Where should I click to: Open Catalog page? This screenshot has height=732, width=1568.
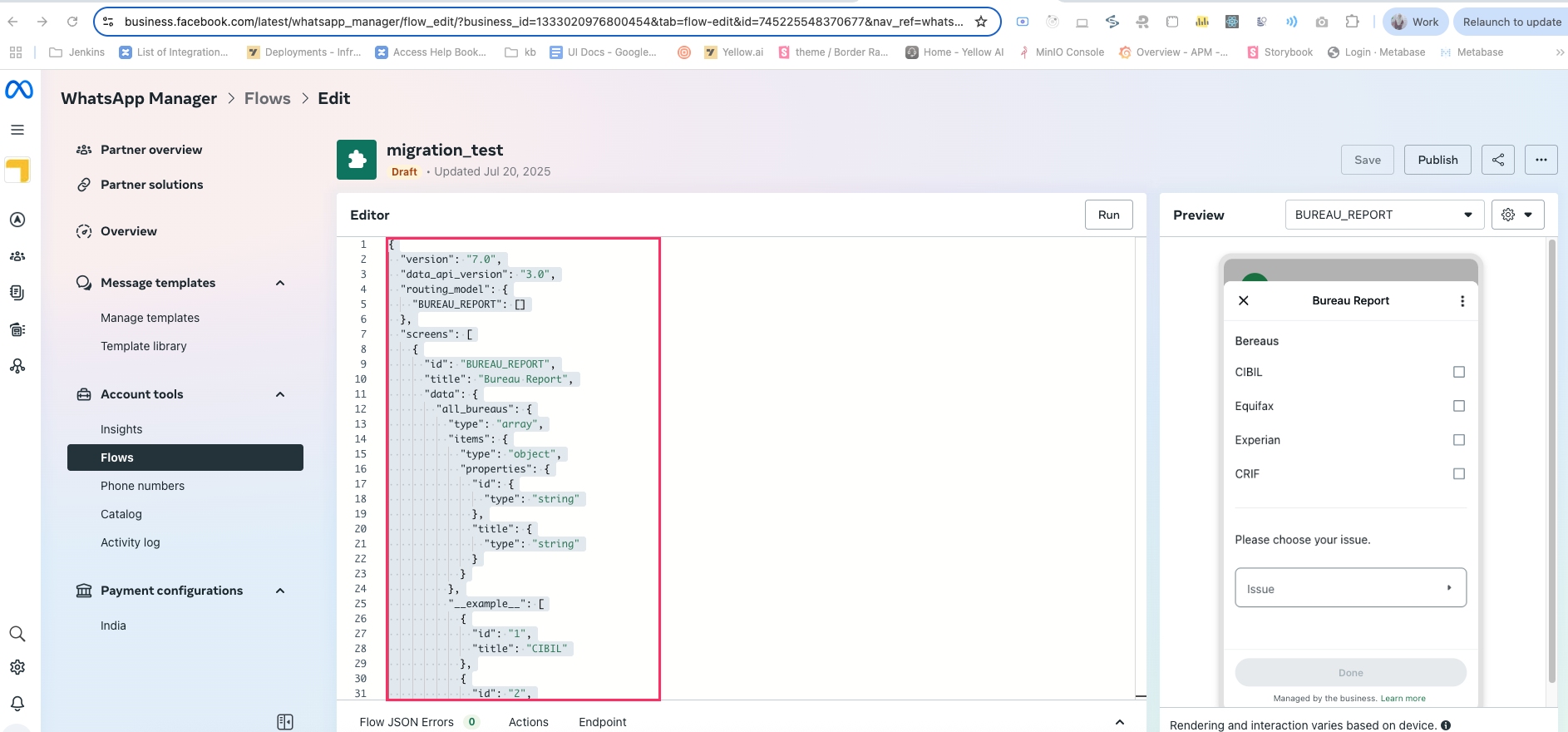point(121,514)
